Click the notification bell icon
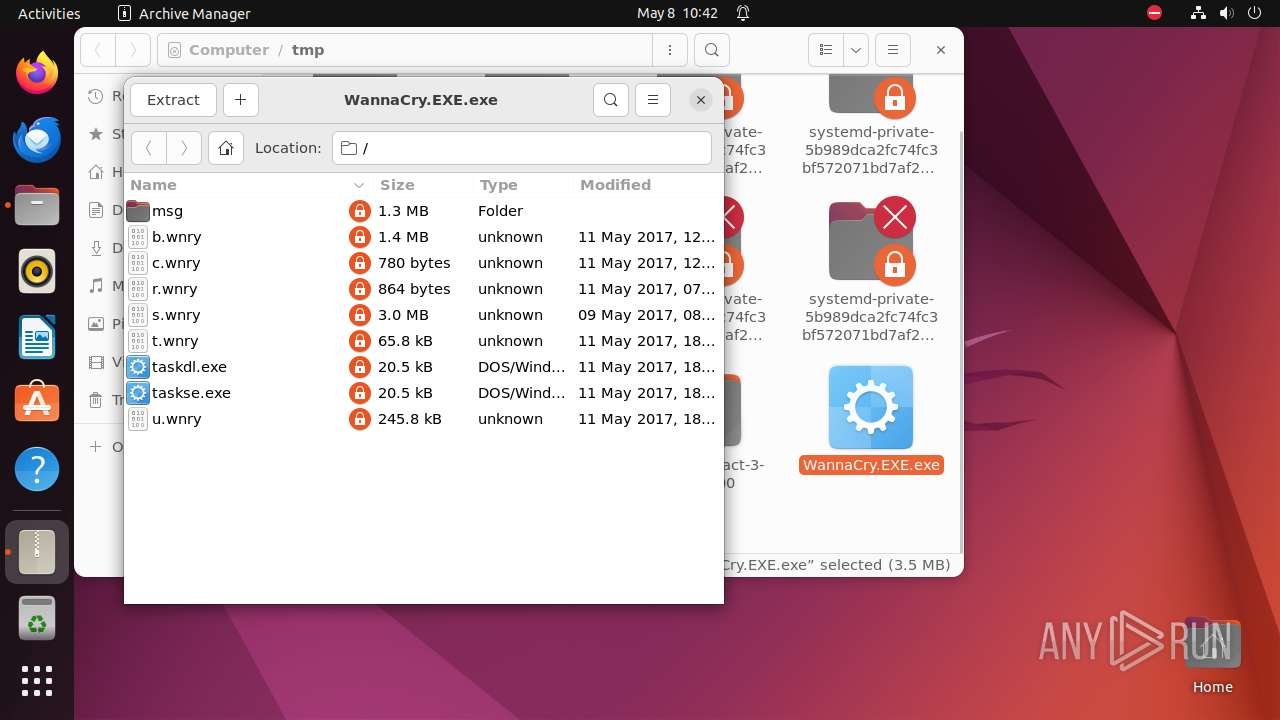The height and width of the screenshot is (720, 1280). [743, 13]
